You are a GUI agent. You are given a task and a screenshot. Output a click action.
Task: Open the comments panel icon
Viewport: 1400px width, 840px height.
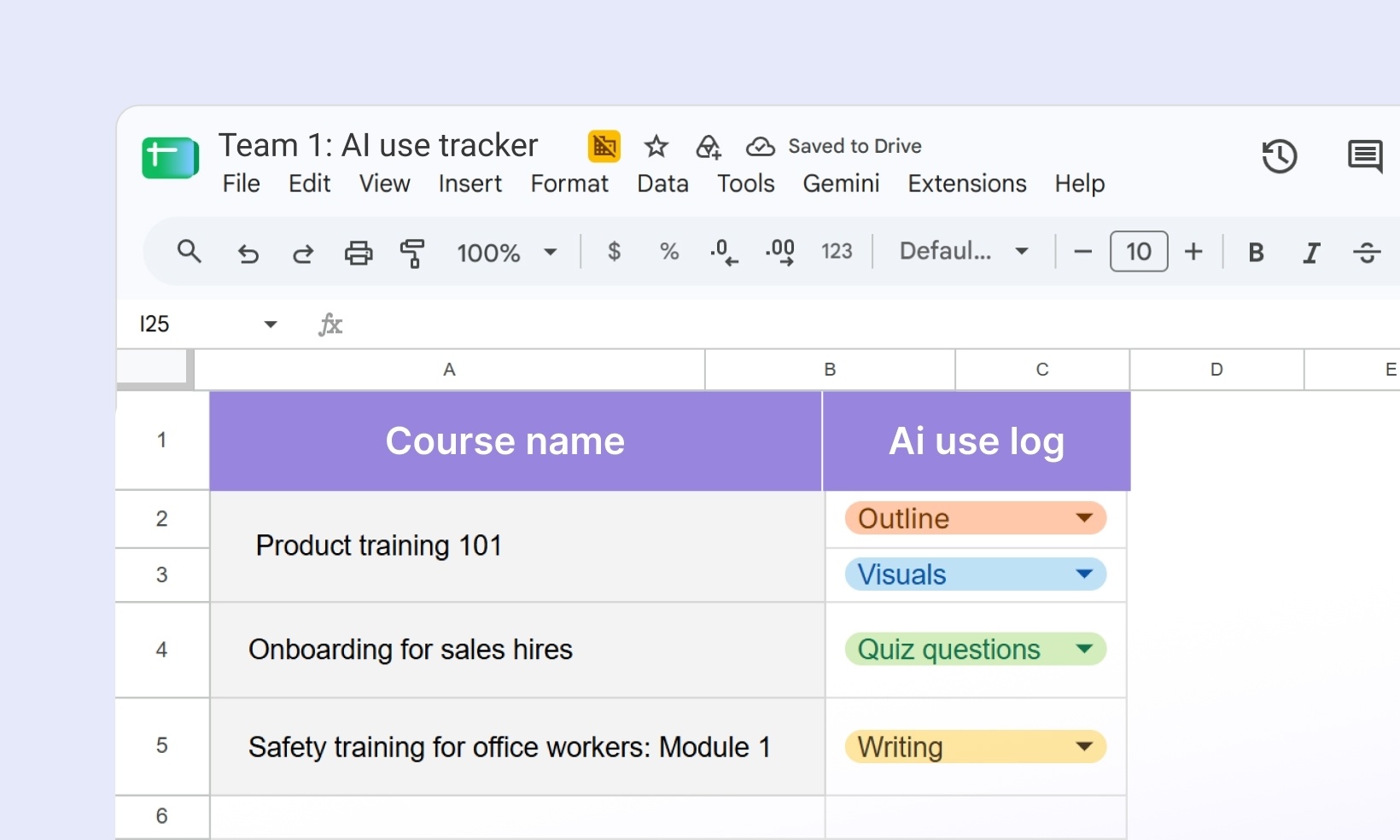pyautogui.click(x=1365, y=156)
